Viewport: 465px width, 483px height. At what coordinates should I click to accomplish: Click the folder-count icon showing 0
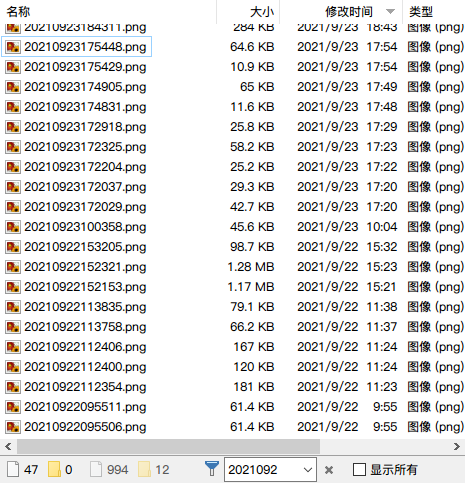click(54, 469)
